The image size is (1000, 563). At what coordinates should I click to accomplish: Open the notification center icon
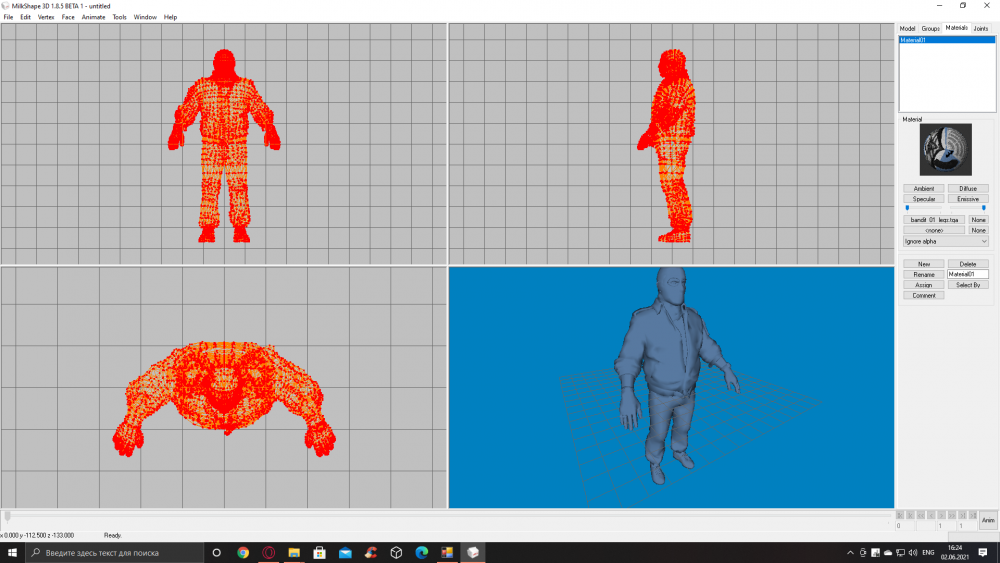click(983, 553)
